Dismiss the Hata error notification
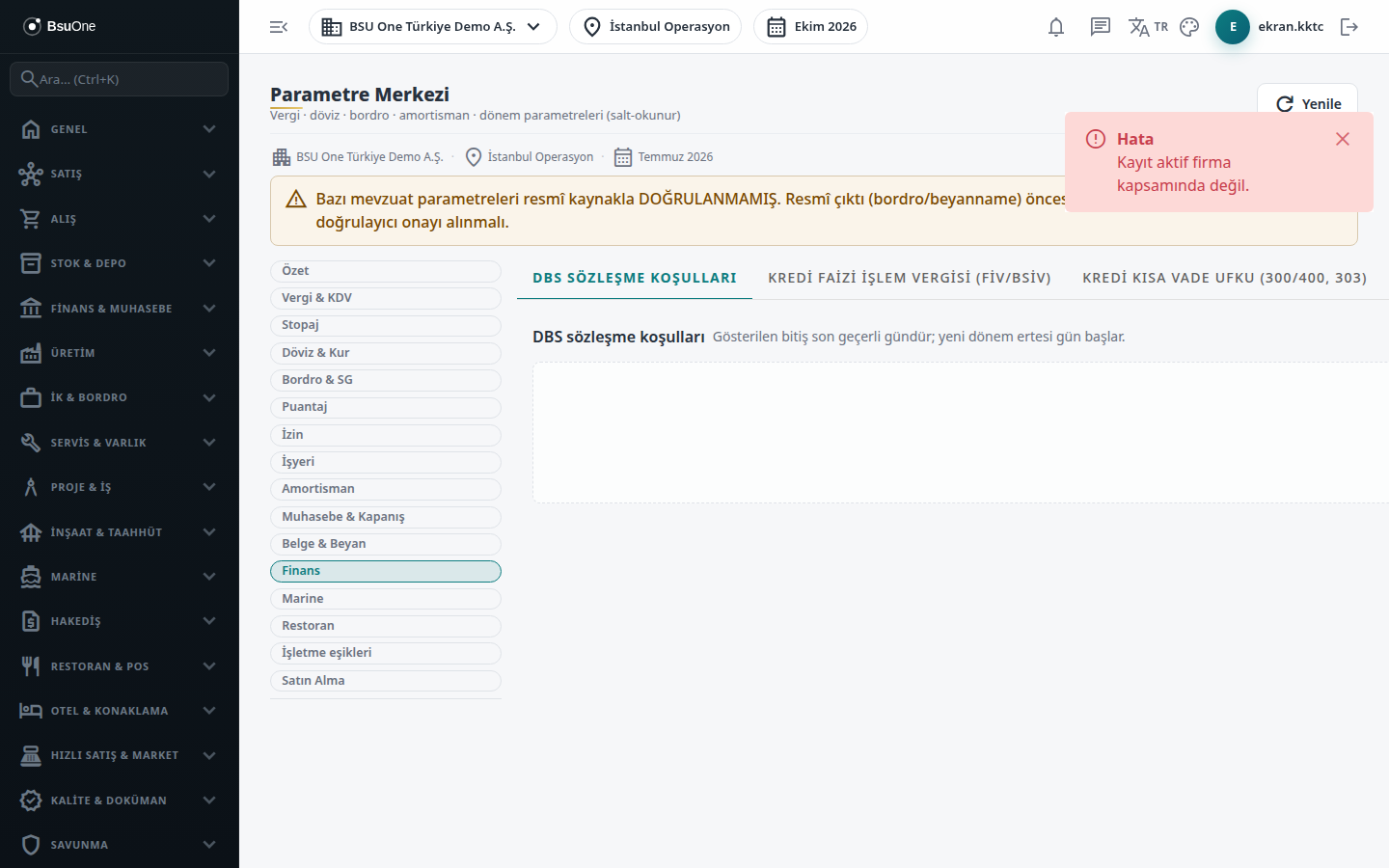 coord(1343,139)
